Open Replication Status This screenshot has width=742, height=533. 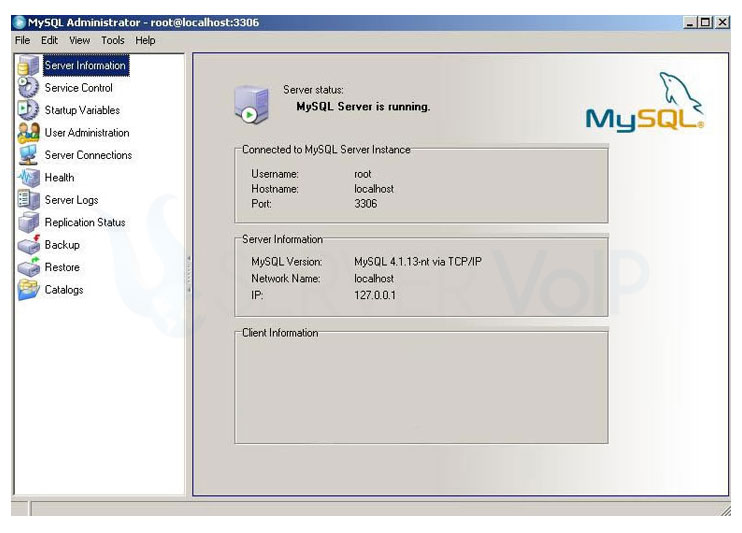pyautogui.click(x=85, y=222)
